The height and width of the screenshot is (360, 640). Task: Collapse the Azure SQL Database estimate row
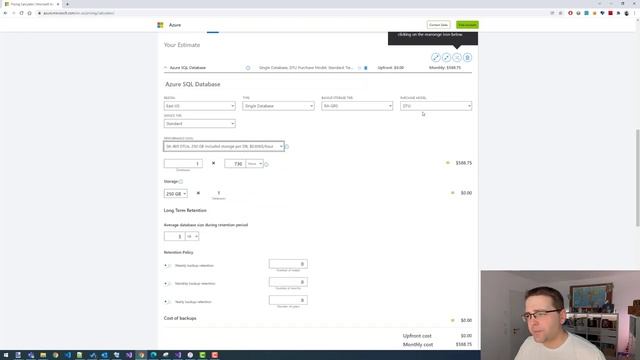[x=166, y=68]
